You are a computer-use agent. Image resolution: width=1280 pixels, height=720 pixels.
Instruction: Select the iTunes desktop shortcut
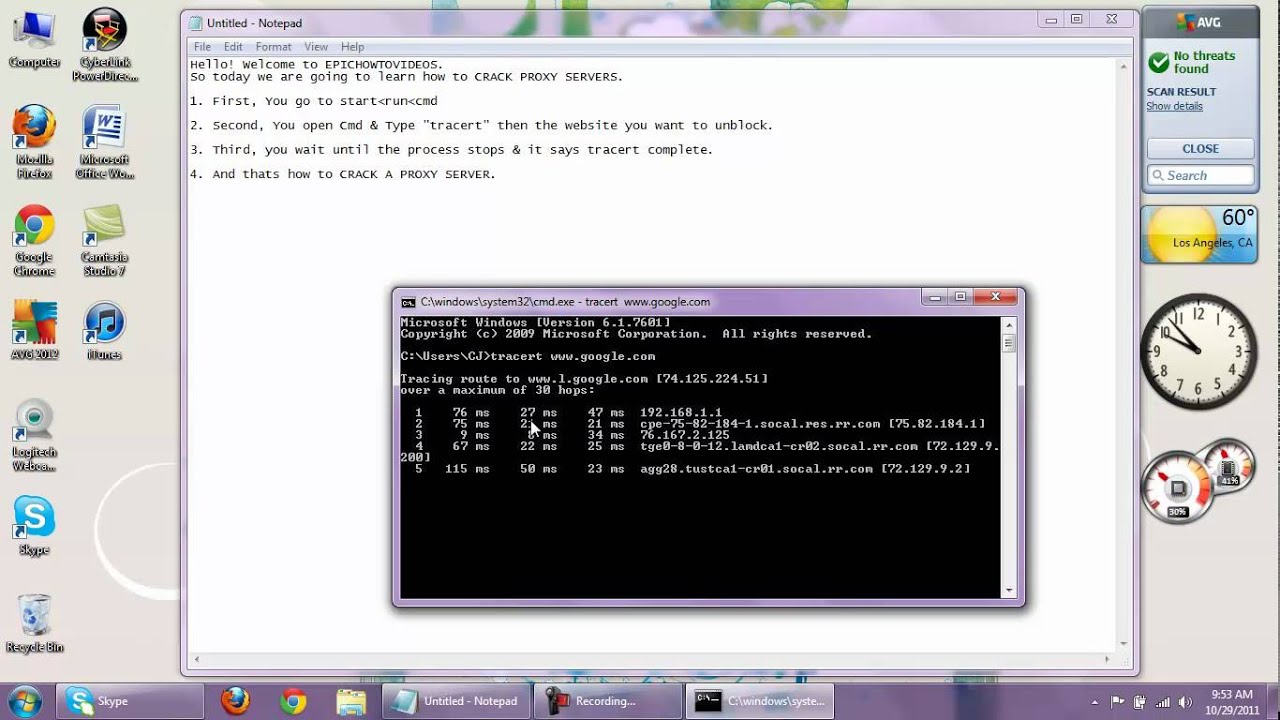tap(105, 332)
